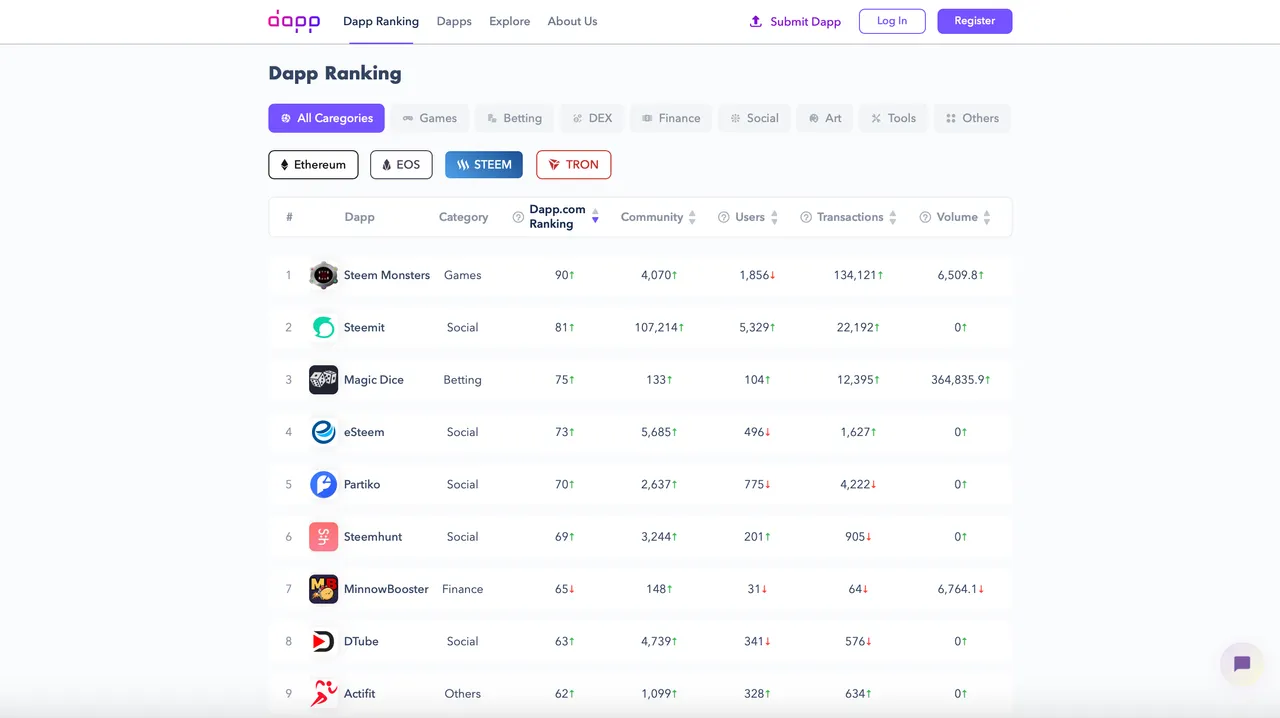The height and width of the screenshot is (718, 1280).
Task: Open the About Us nav tab
Action: [572, 21]
